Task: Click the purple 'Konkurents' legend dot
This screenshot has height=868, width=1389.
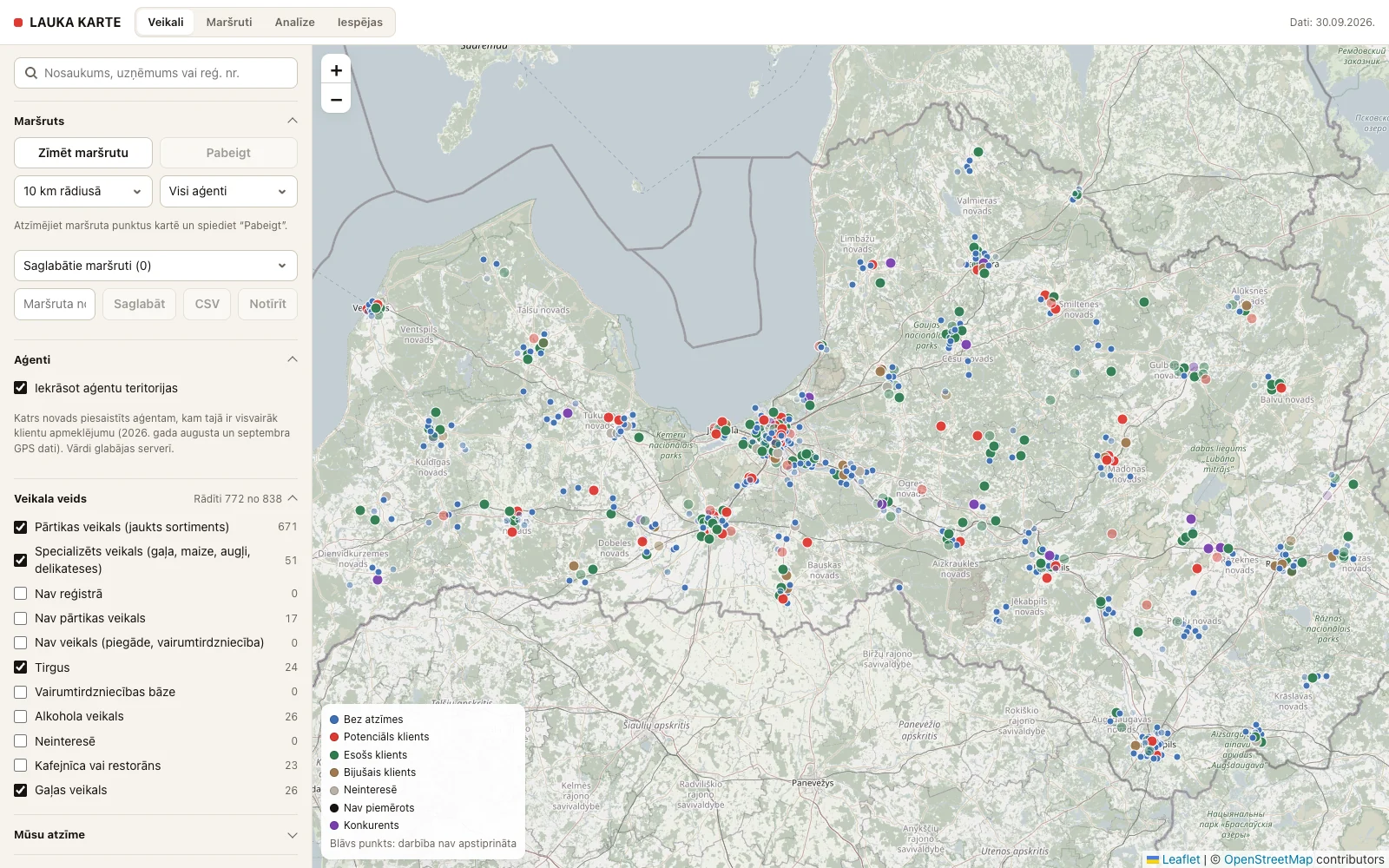Action: 334,825
